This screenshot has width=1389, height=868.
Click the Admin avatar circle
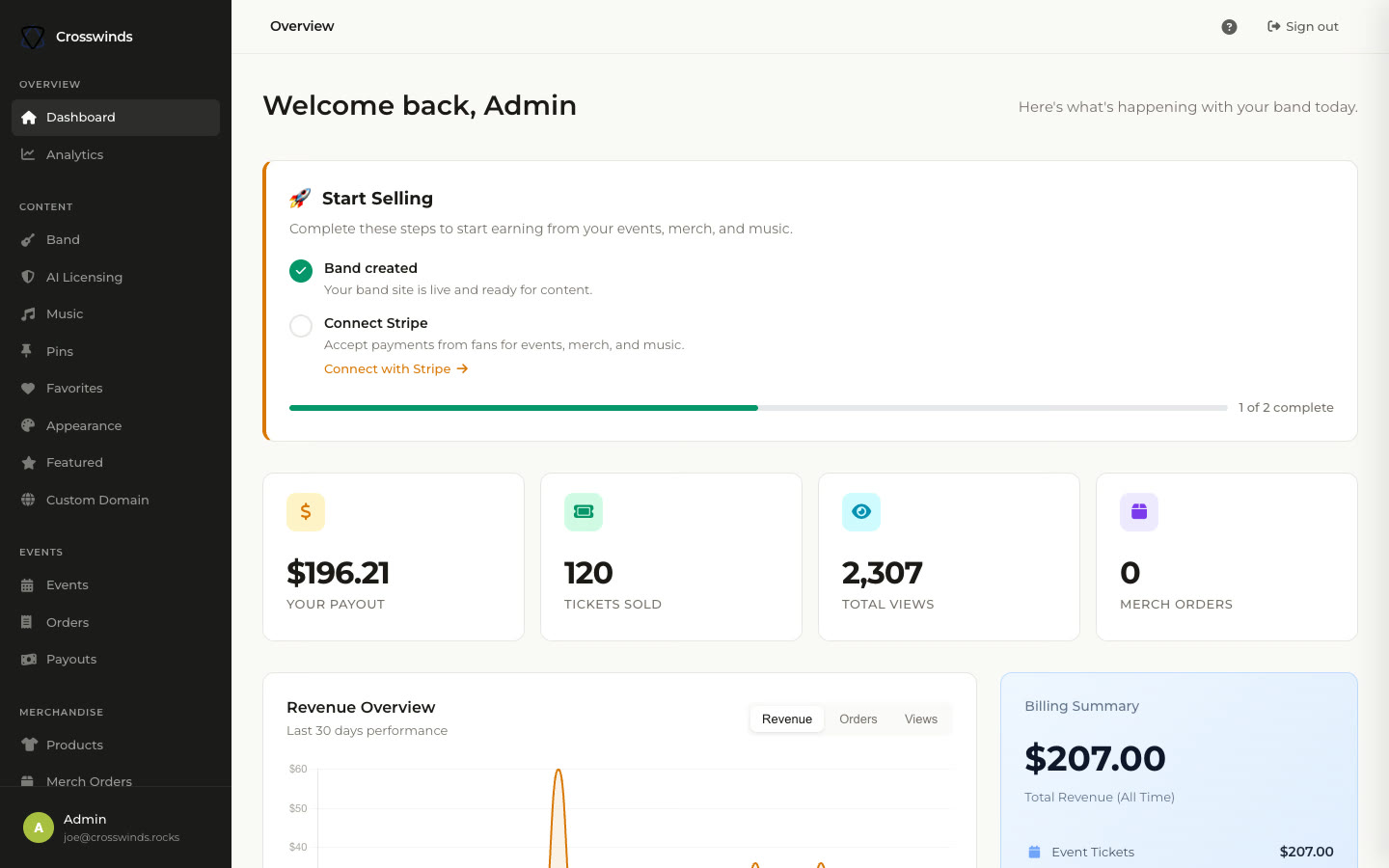coord(39,827)
